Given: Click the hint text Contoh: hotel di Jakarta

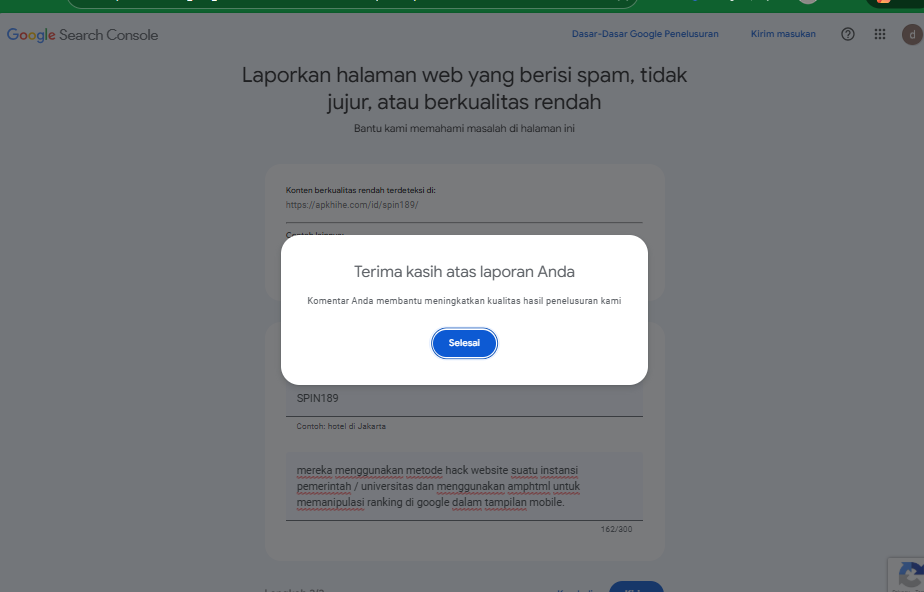Looking at the screenshot, I should (x=341, y=426).
